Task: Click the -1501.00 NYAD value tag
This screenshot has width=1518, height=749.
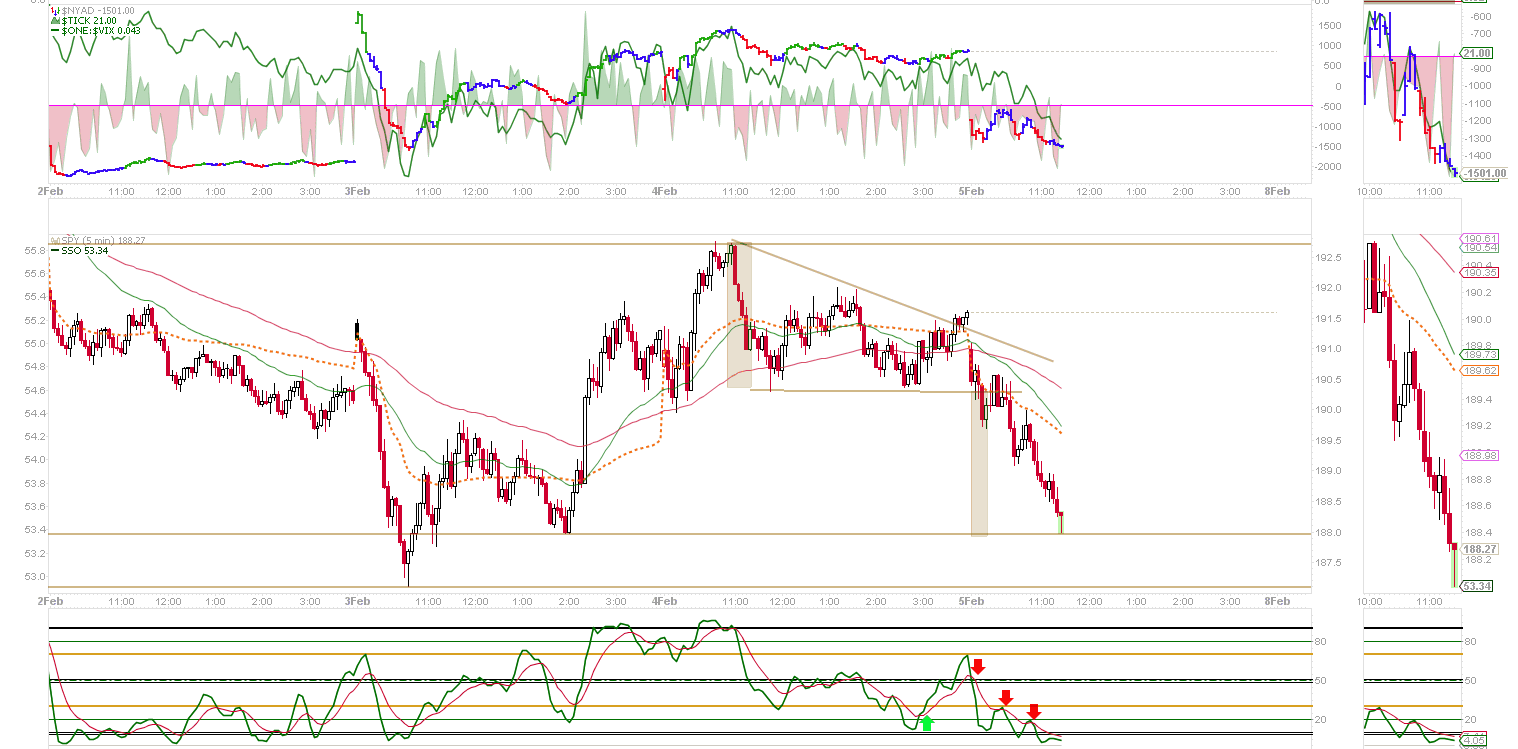Action: pyautogui.click(x=1482, y=174)
